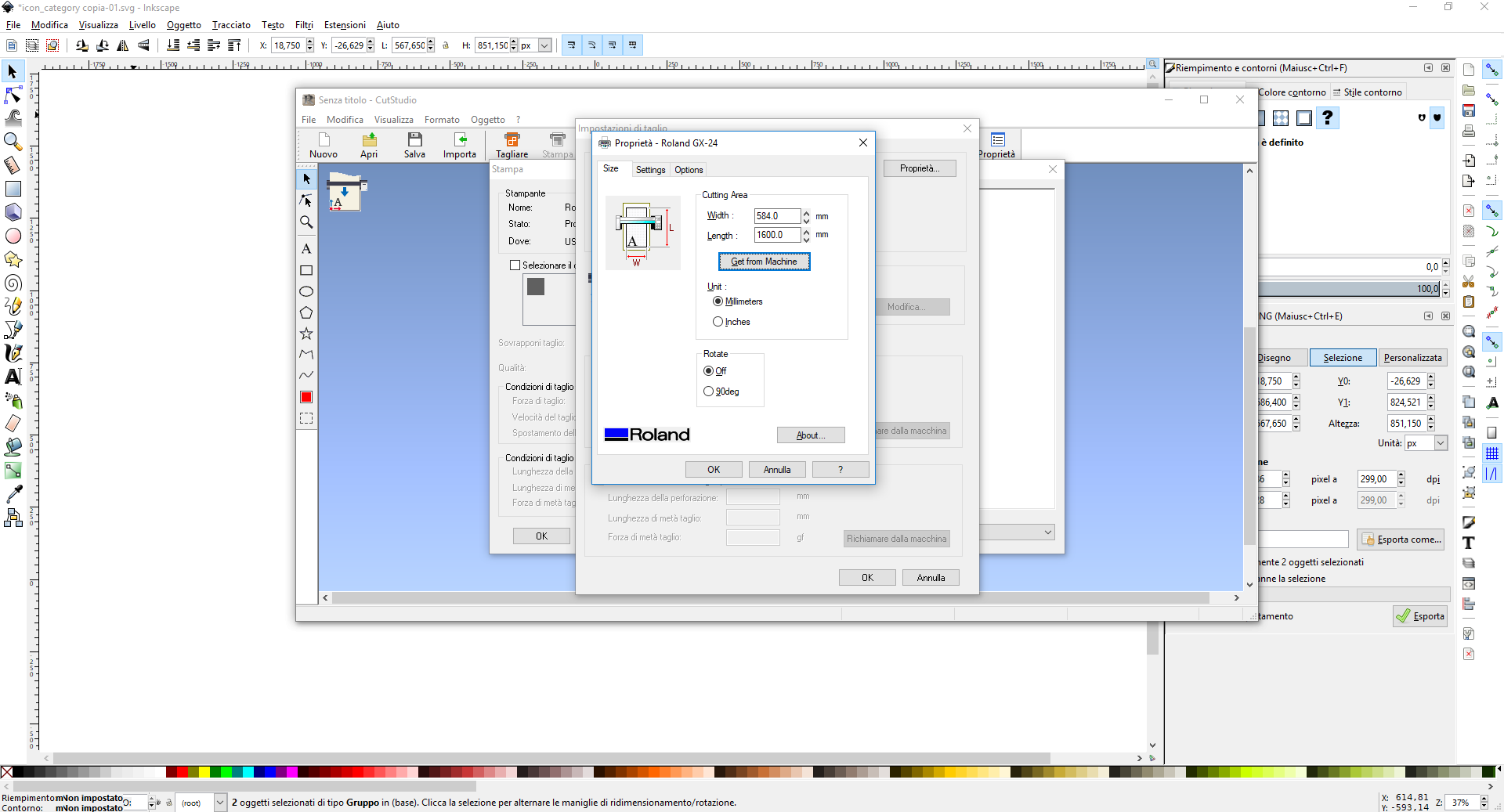Open CutStudio Formato menu
Screen dimensions: 1504x812
pos(442,120)
